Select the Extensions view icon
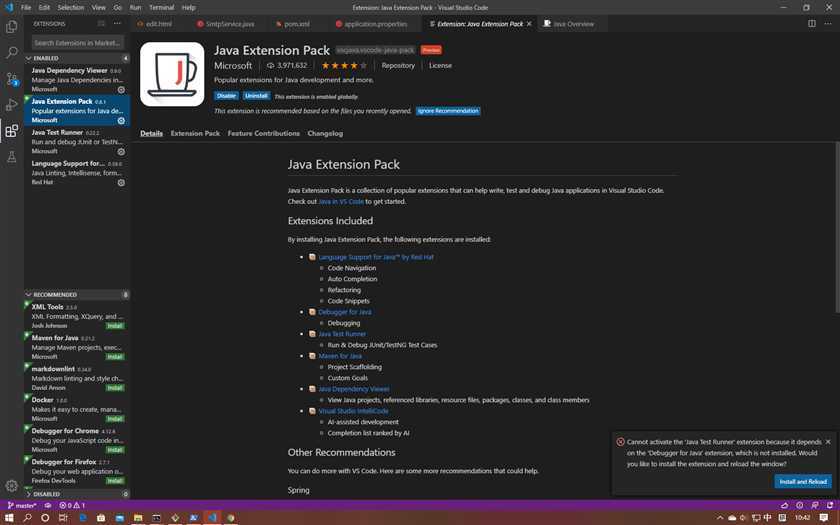 [11, 131]
